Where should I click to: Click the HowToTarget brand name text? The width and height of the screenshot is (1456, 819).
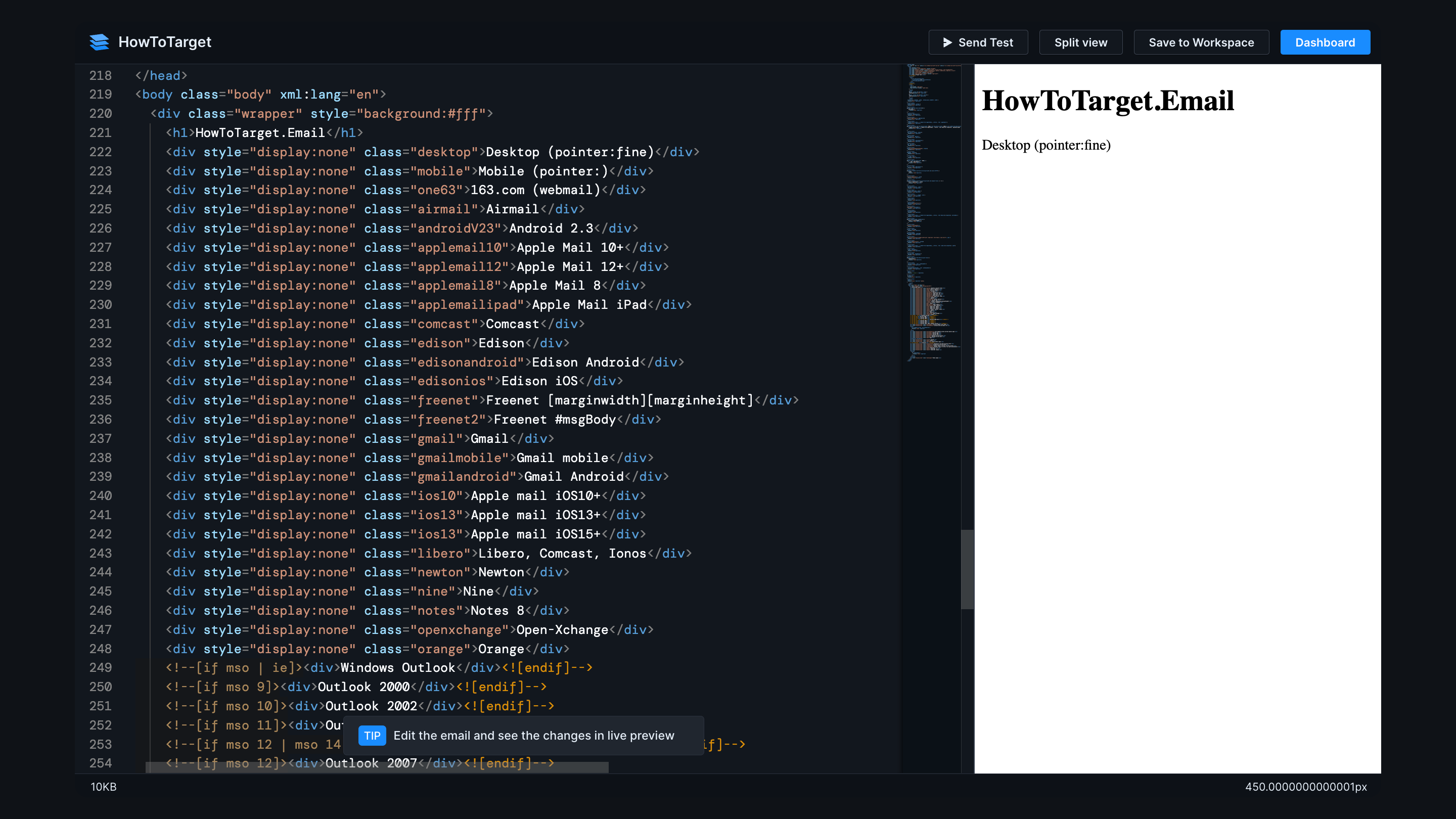[164, 42]
